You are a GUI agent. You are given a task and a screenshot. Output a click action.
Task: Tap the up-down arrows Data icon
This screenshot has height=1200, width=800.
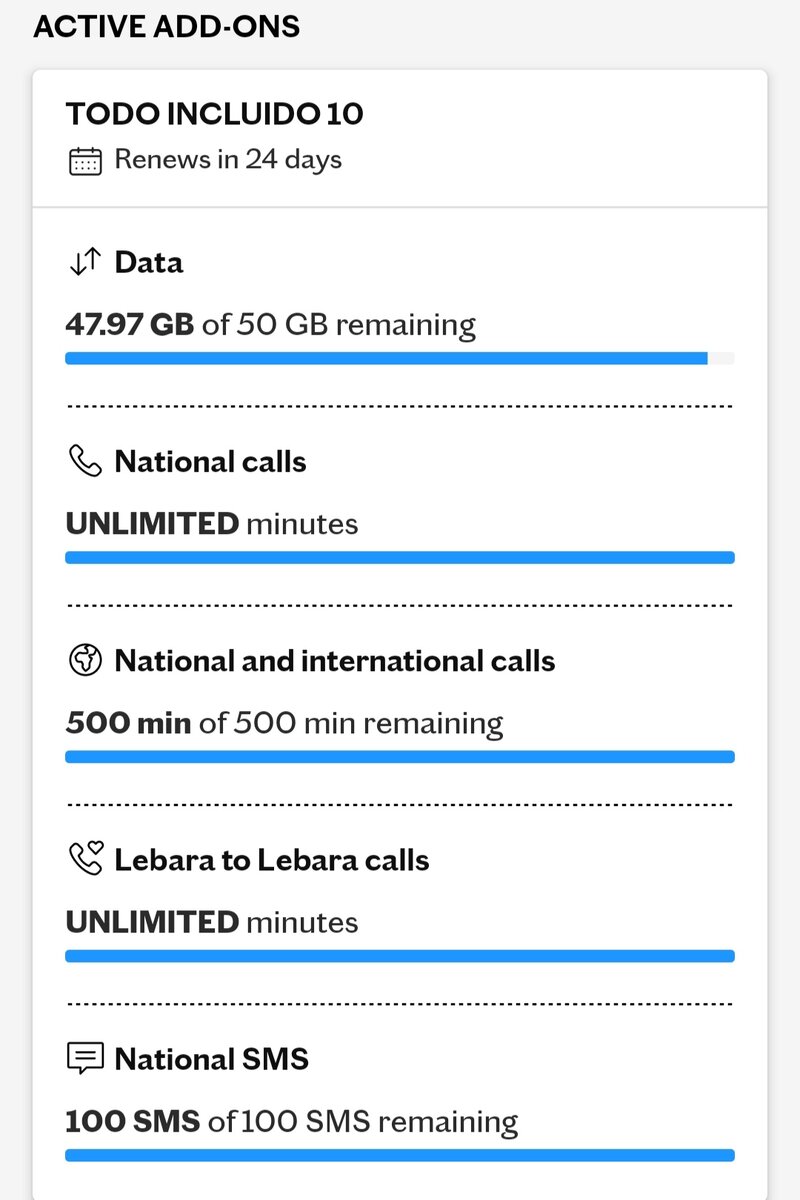tap(85, 263)
